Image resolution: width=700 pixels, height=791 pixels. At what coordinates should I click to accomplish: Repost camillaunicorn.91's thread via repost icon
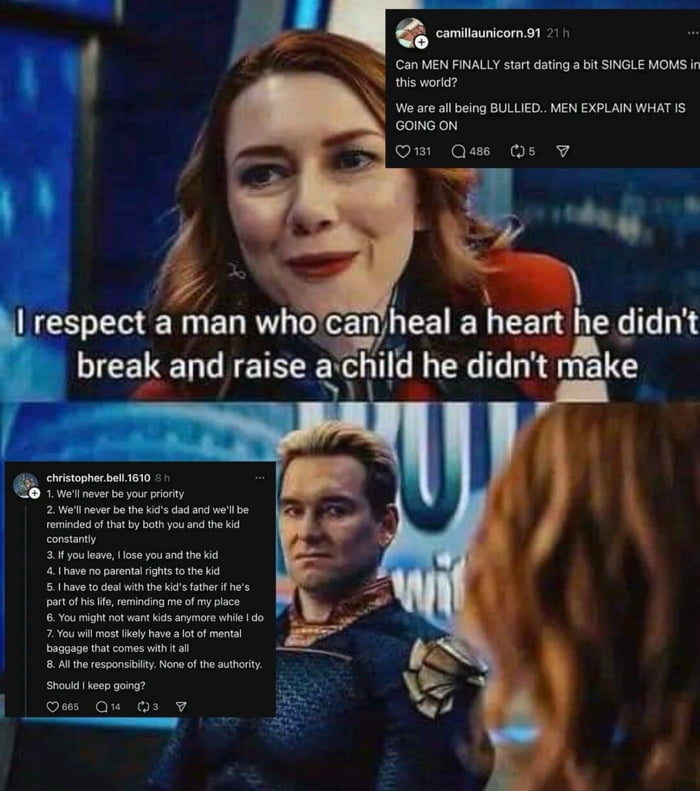click(x=517, y=151)
